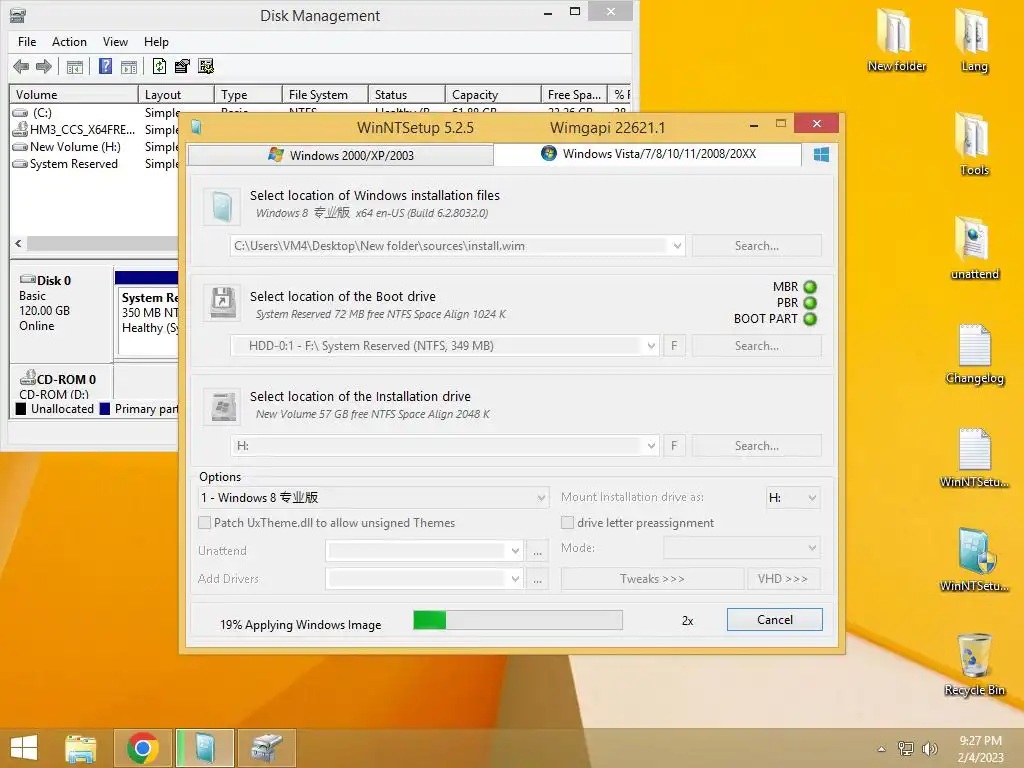Click Search for installation files

pyautogui.click(x=756, y=246)
